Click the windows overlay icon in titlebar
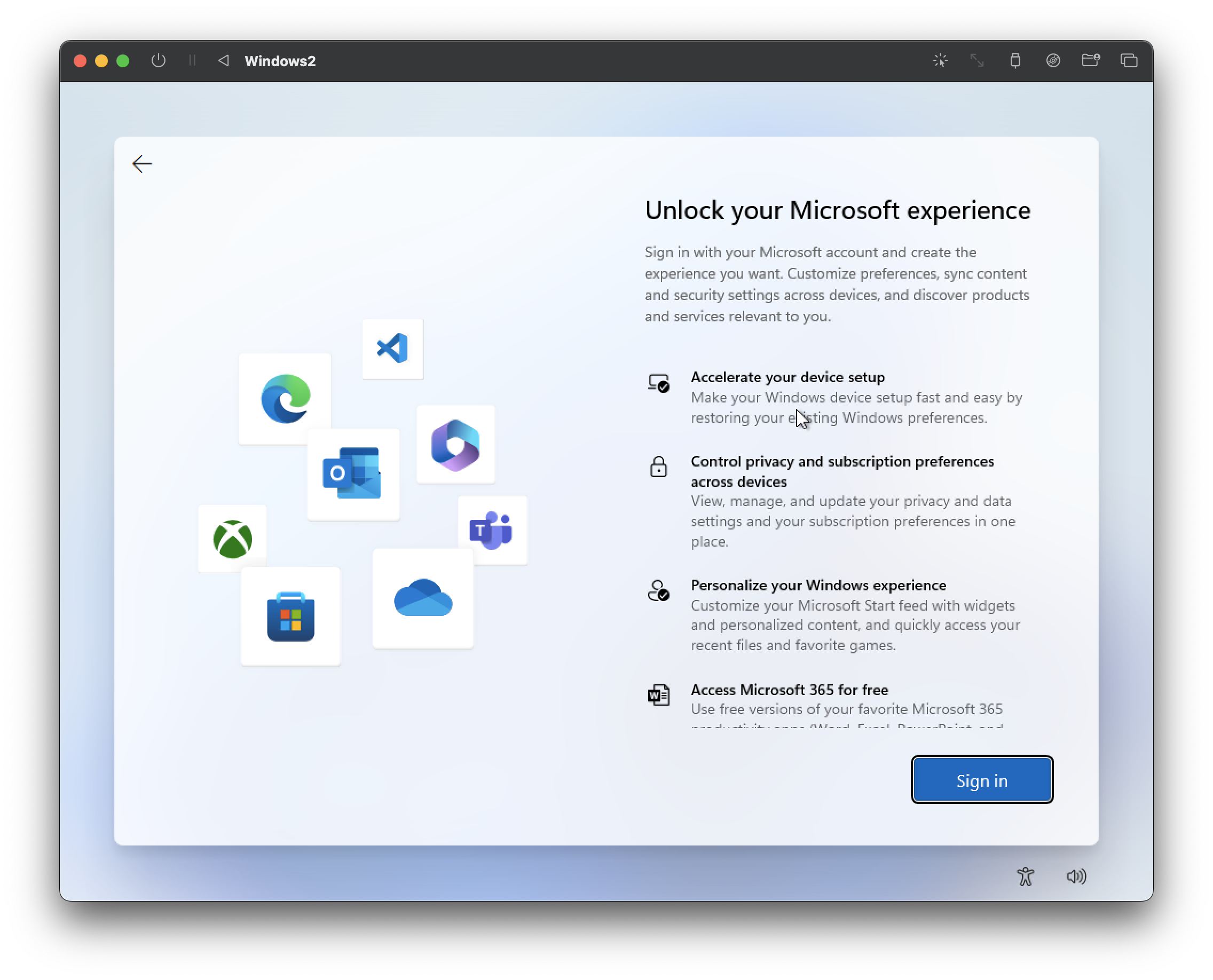The height and width of the screenshot is (980, 1213). click(1128, 60)
